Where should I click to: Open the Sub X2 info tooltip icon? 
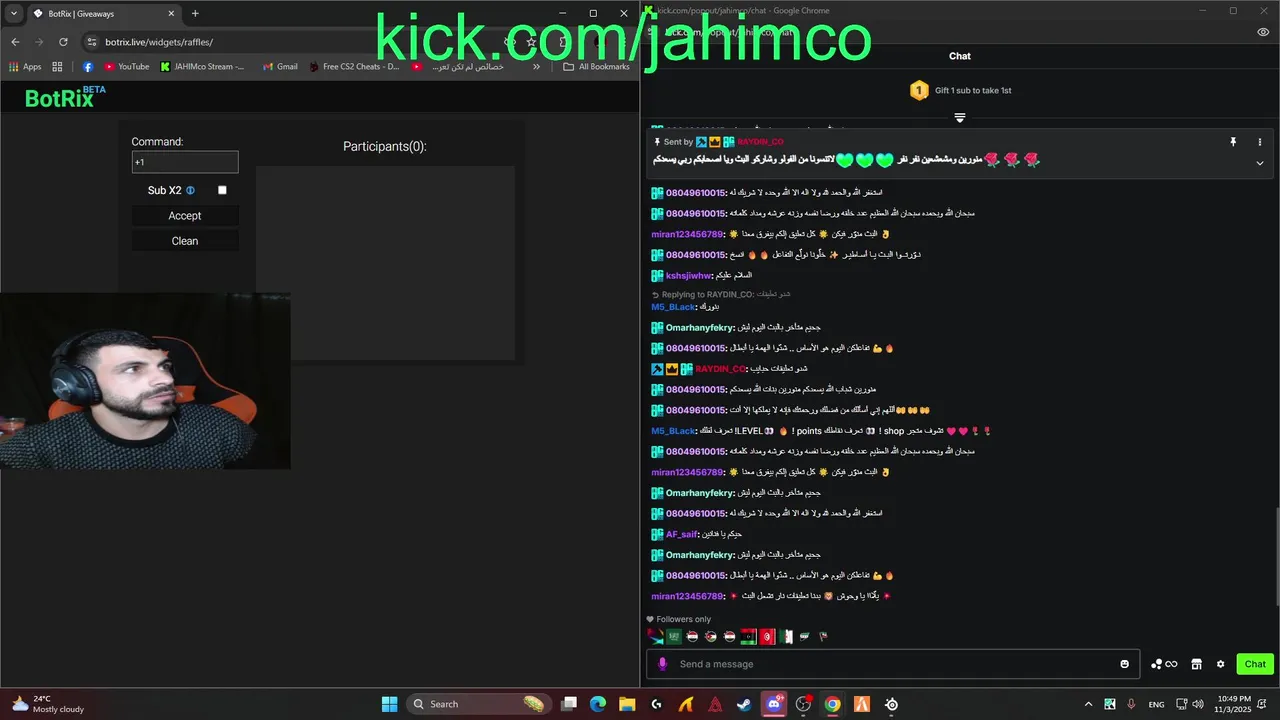pyautogui.click(x=190, y=190)
